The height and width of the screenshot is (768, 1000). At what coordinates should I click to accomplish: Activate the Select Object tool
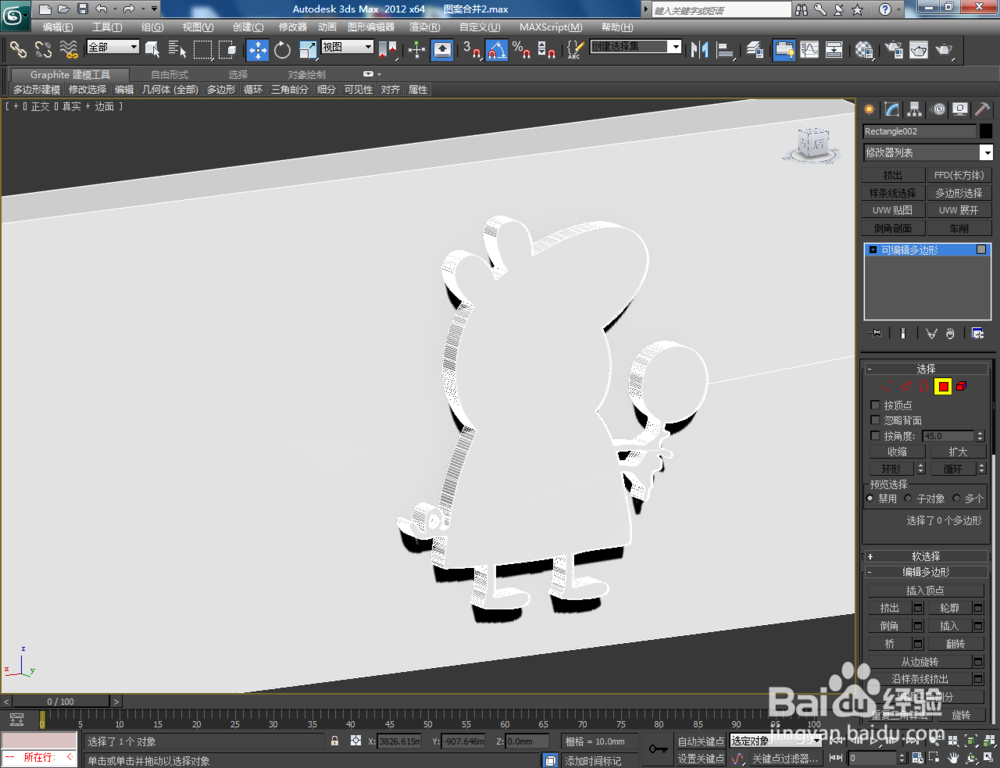[x=152, y=49]
